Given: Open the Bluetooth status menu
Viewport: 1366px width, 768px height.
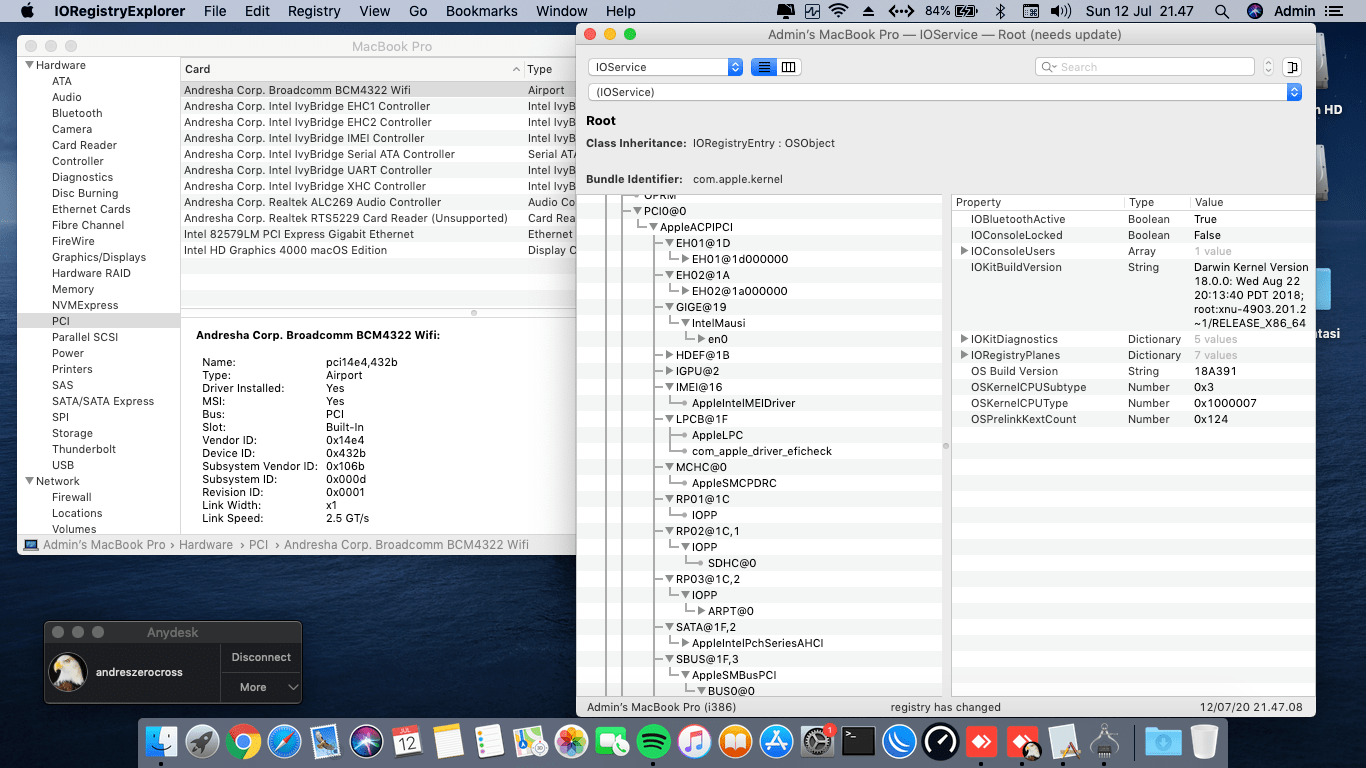Looking at the screenshot, I should 1000,11.
